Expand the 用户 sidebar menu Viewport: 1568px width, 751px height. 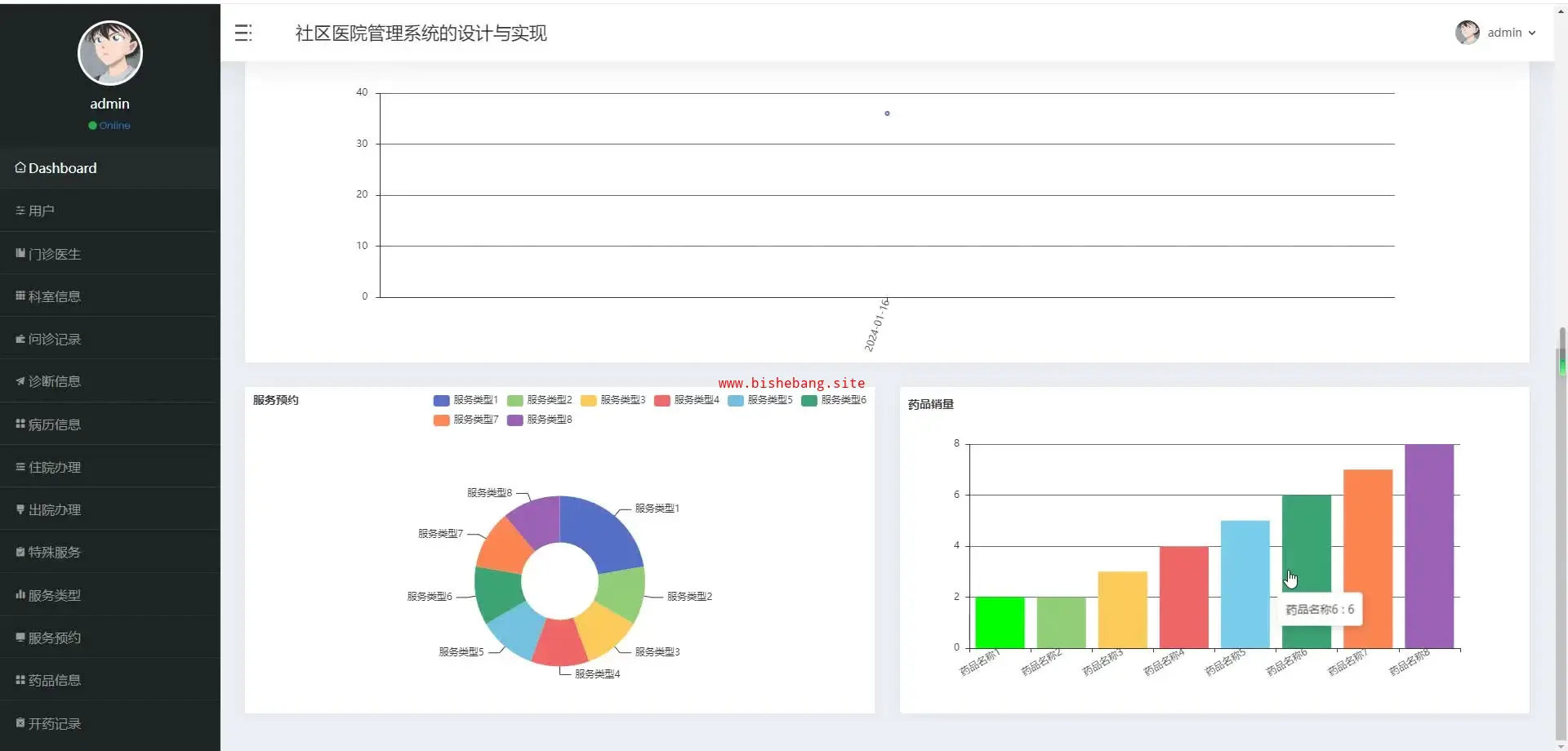(42, 211)
